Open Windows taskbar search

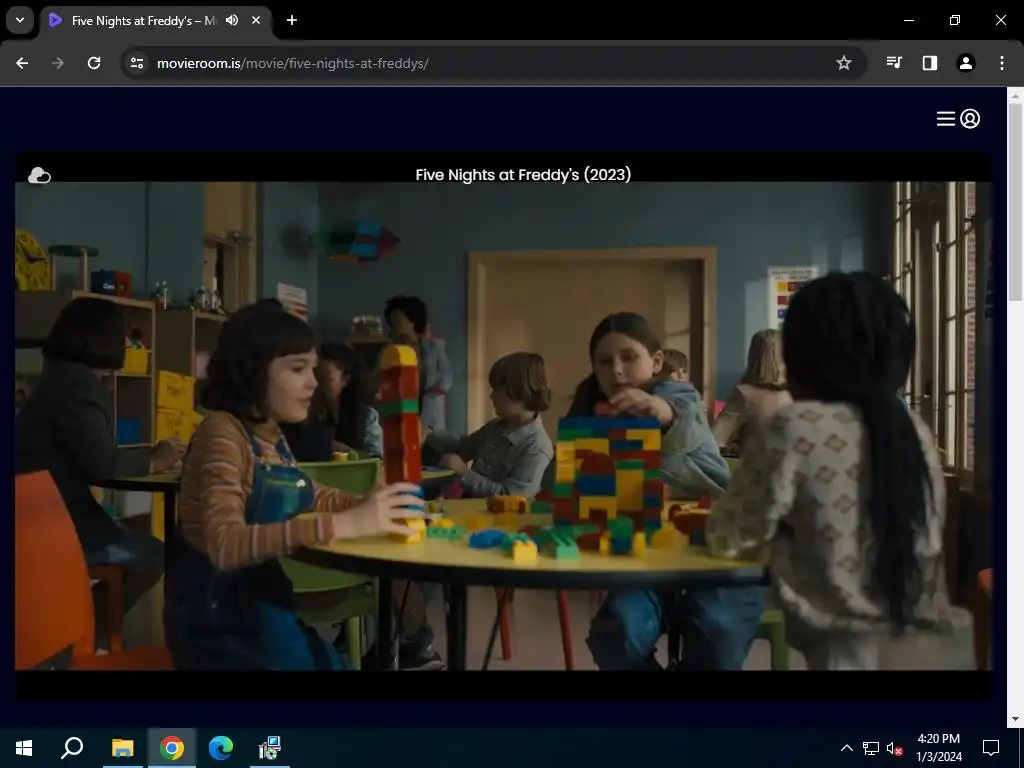[72, 748]
